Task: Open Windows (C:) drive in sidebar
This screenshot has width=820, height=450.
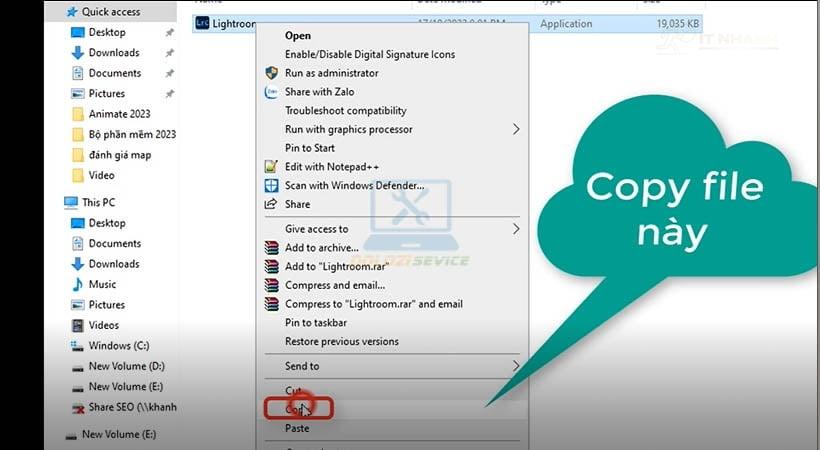Action: (119, 346)
